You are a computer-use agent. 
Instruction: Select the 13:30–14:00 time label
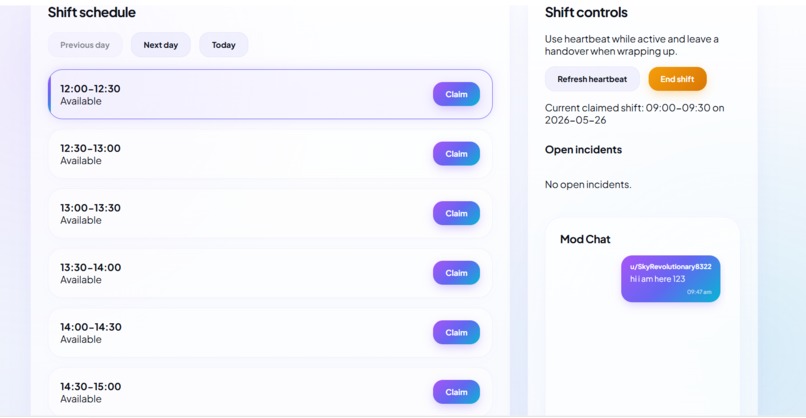tap(90, 267)
